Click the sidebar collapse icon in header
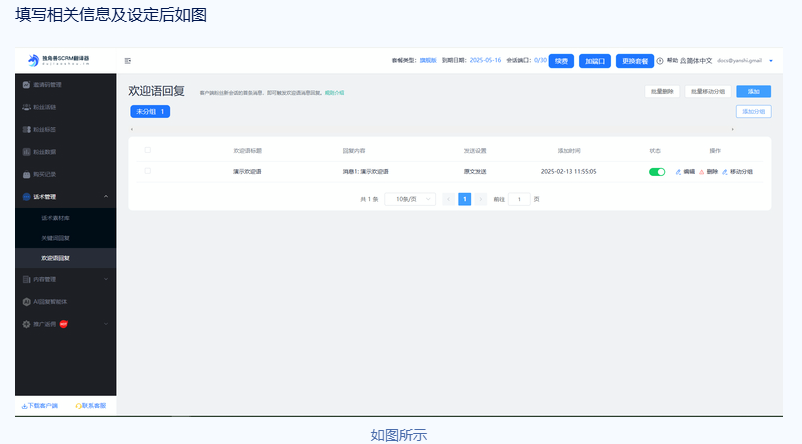Viewport: 802px width, 444px height. click(128, 61)
